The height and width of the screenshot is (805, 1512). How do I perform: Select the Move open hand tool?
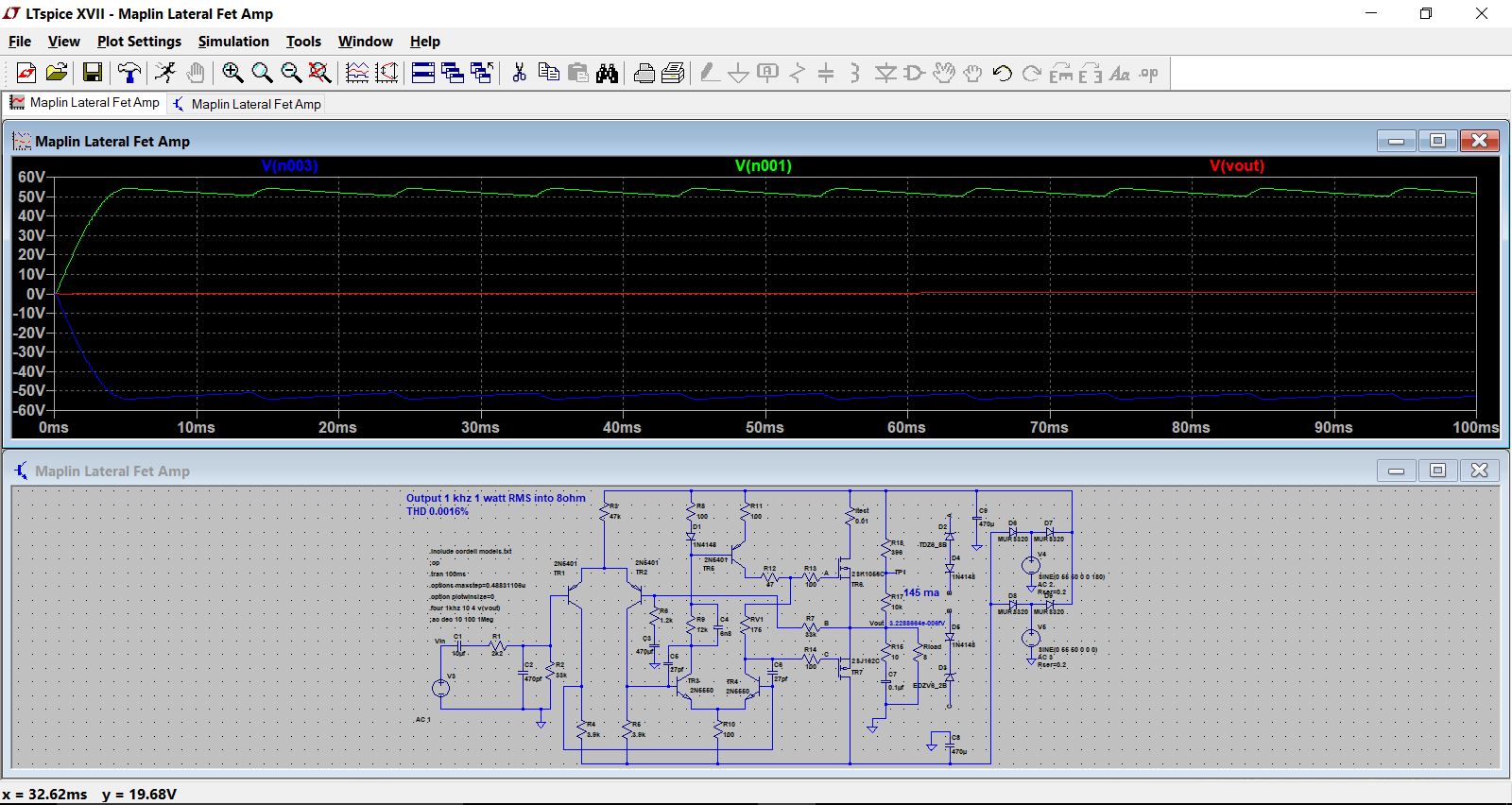click(x=944, y=73)
